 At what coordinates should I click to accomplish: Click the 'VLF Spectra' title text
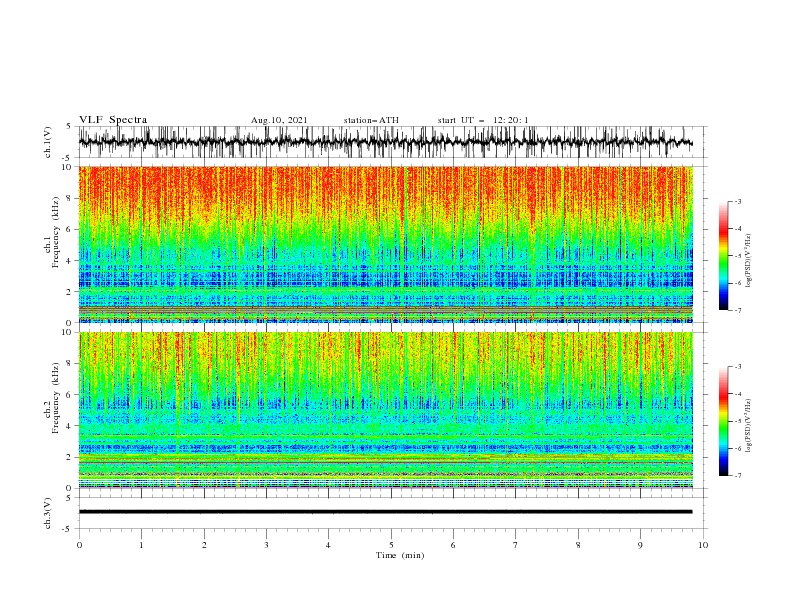(113, 120)
